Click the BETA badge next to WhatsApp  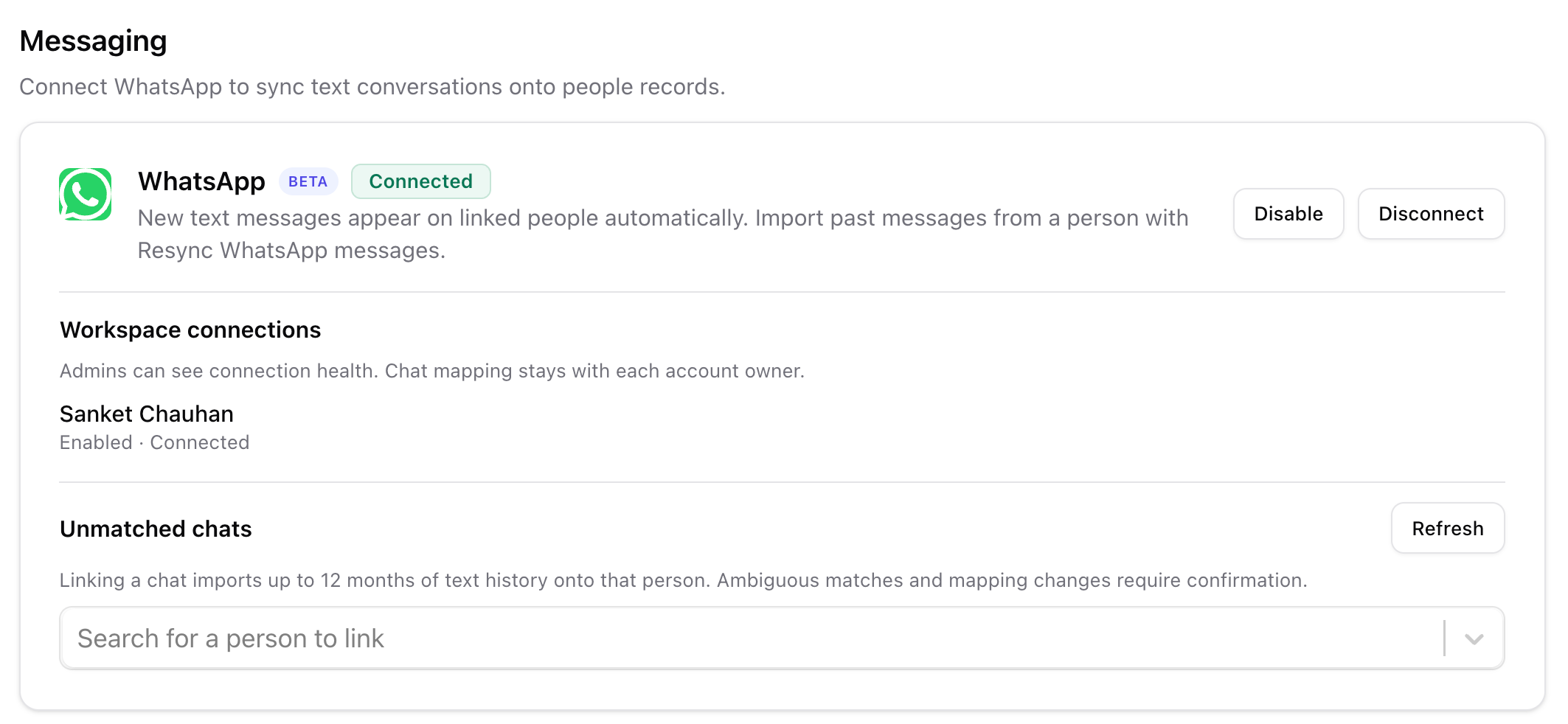(x=308, y=181)
